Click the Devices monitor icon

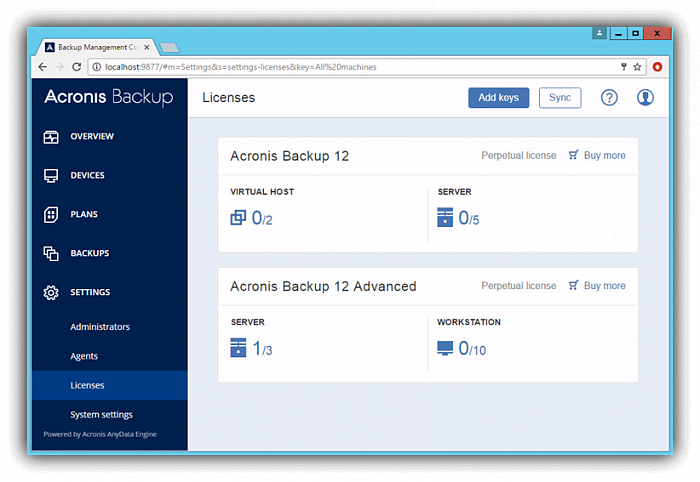pos(51,175)
